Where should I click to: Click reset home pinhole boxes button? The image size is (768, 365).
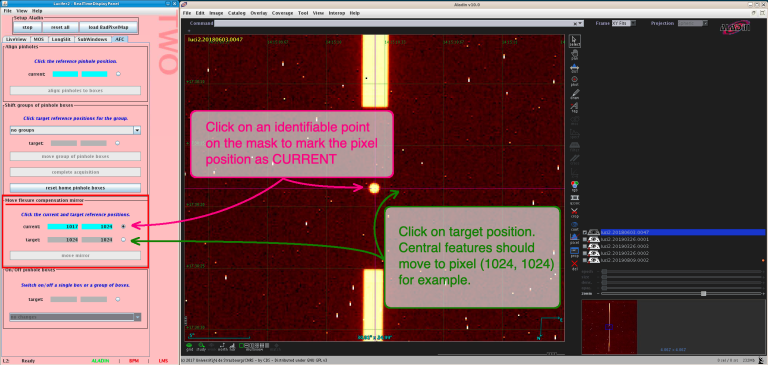click(75, 188)
